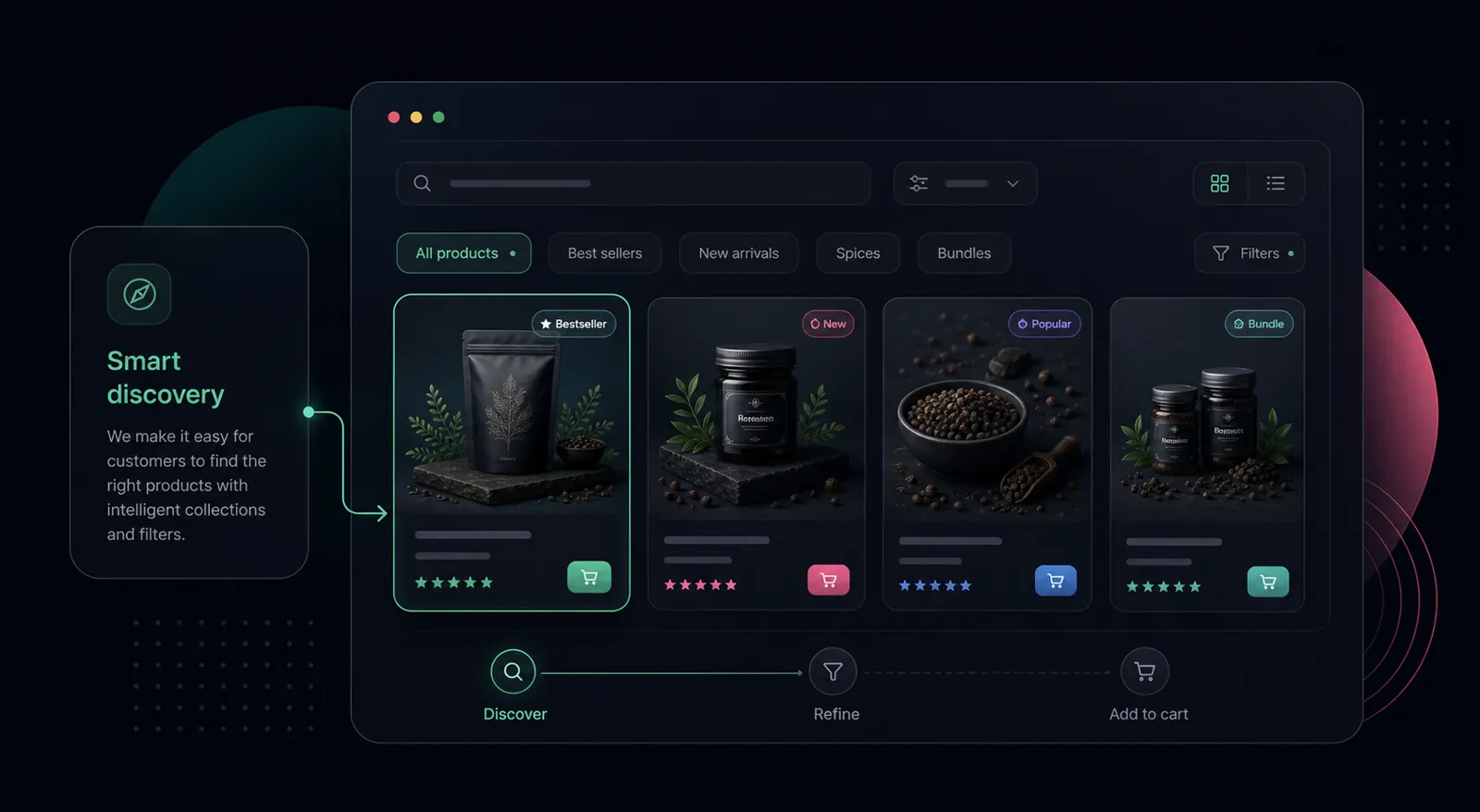Screen dimensions: 1480x812
Task: Click the Add to cart step icon
Action: tap(1145, 671)
